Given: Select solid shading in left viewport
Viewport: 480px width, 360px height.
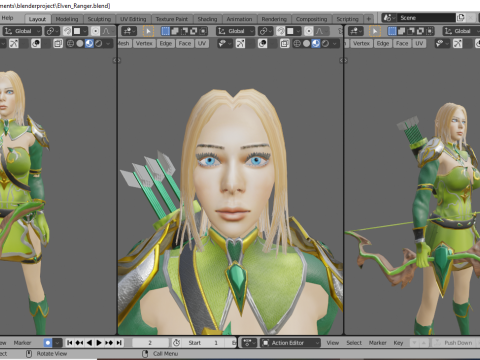Looking at the screenshot, I should pos(80,43).
